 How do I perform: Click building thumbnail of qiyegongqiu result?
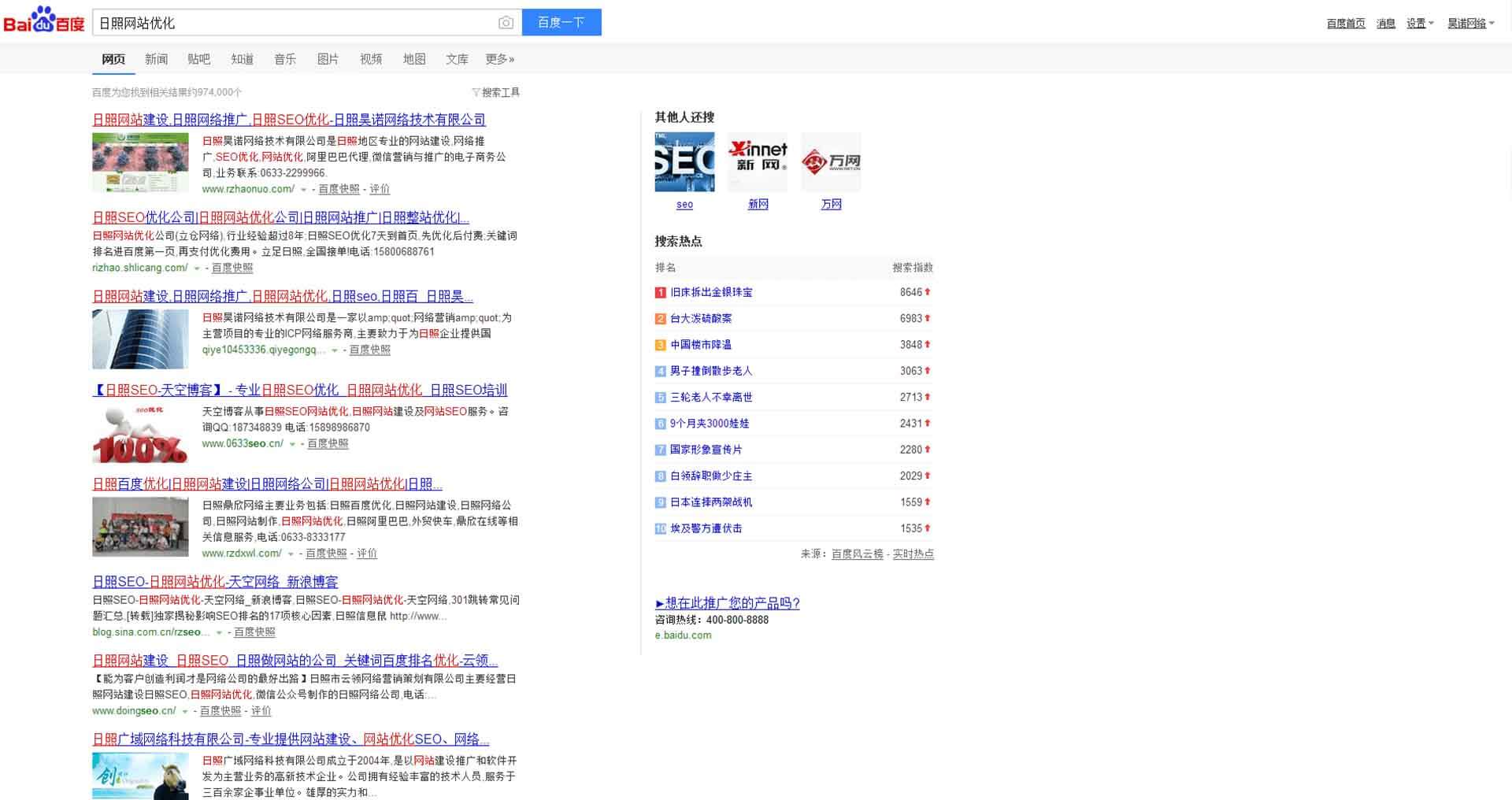[x=140, y=339]
